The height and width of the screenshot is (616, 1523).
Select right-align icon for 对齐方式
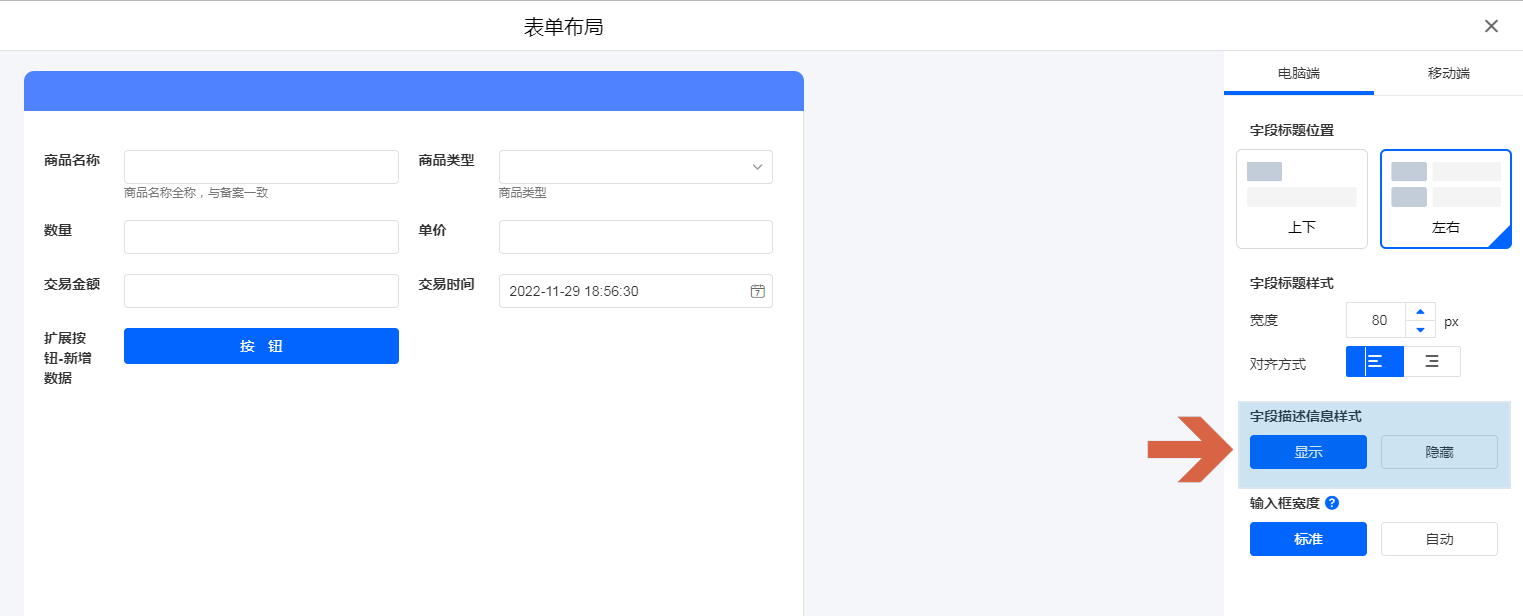(1432, 362)
